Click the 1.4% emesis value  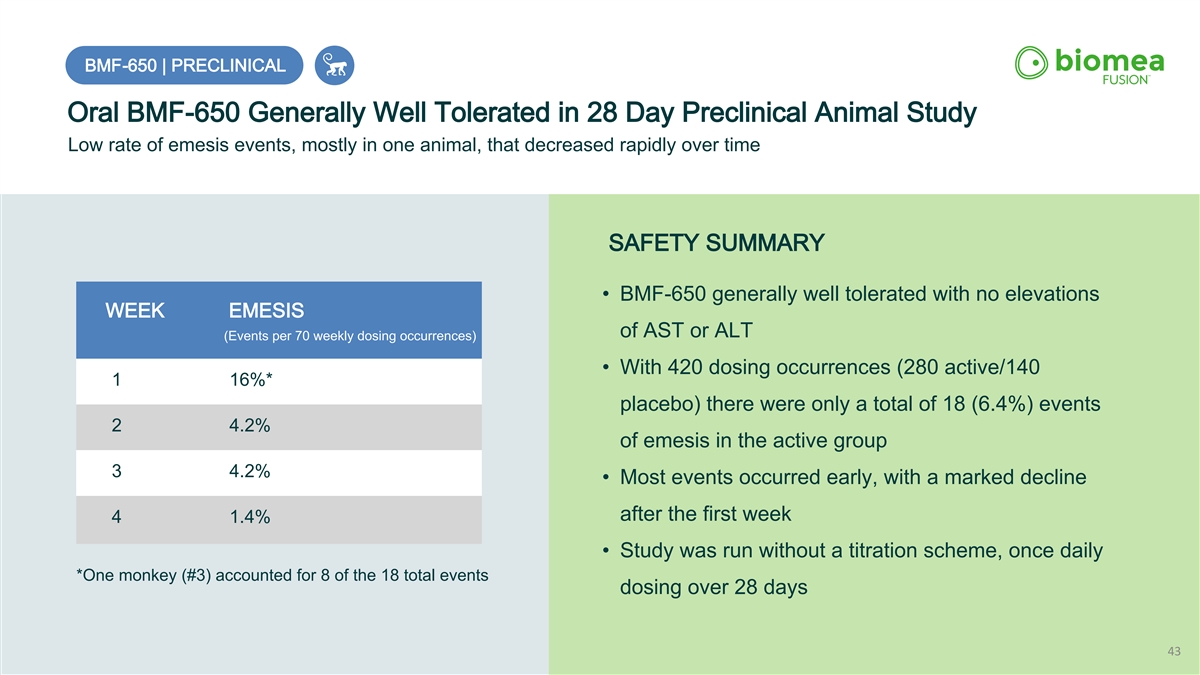(248, 518)
